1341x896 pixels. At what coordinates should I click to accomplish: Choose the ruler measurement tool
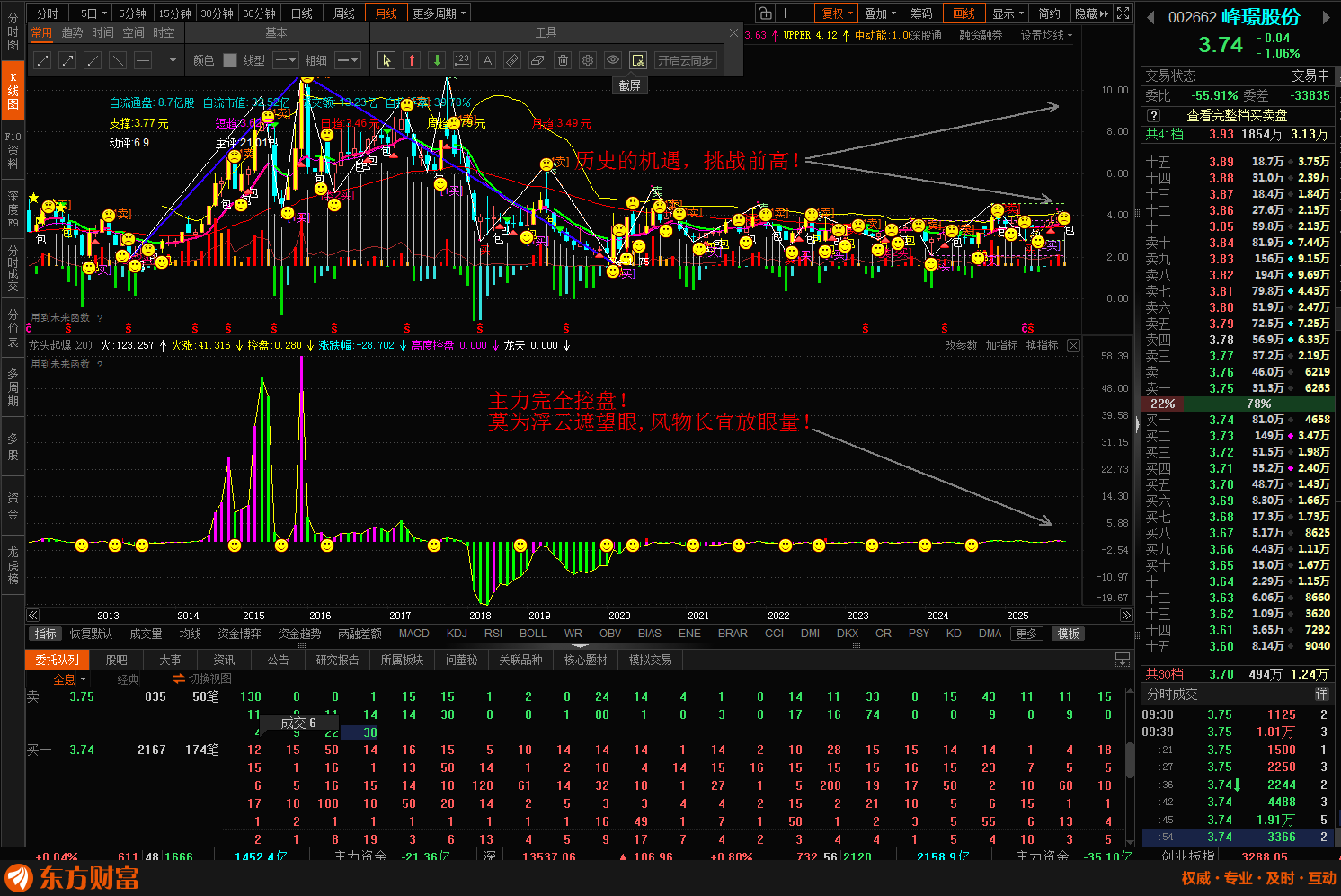point(512,60)
